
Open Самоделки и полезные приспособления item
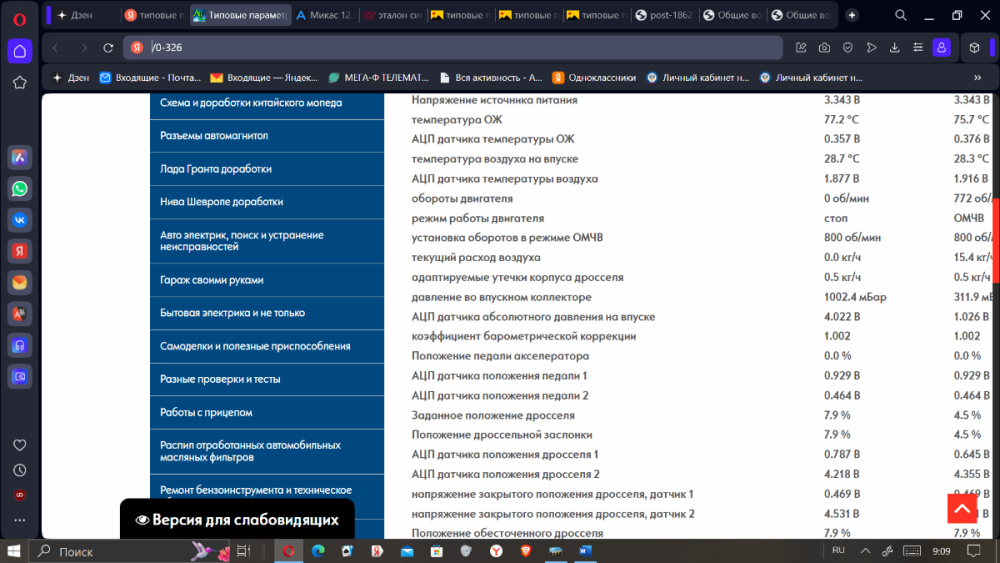(267, 346)
